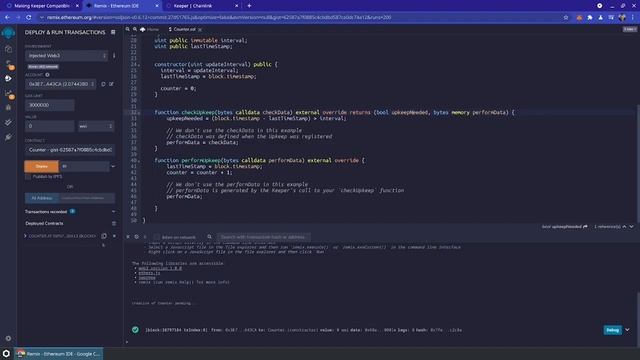
Task: Toggle Publish to IPFS checkbox
Action: [28, 177]
